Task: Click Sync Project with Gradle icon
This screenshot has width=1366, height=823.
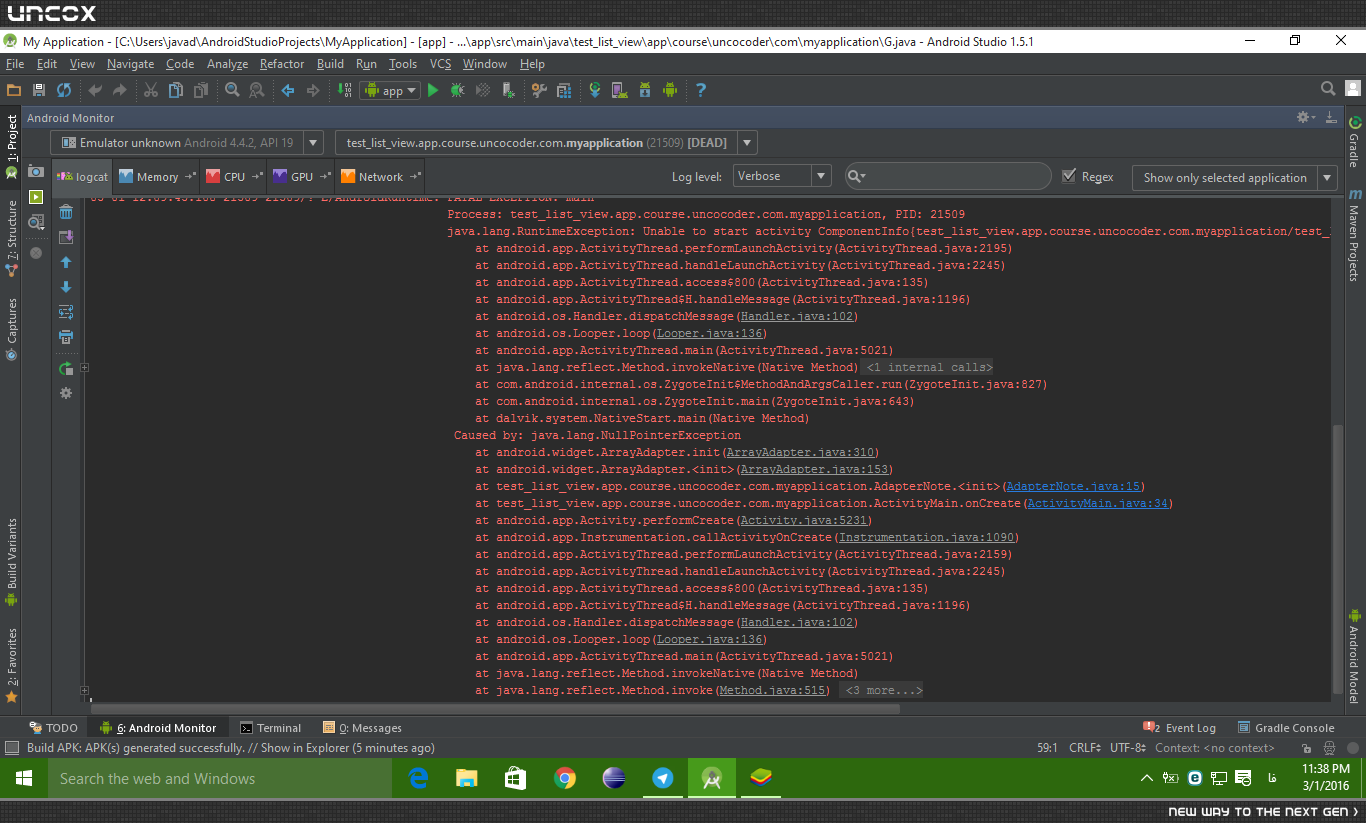Action: pyautogui.click(x=595, y=90)
